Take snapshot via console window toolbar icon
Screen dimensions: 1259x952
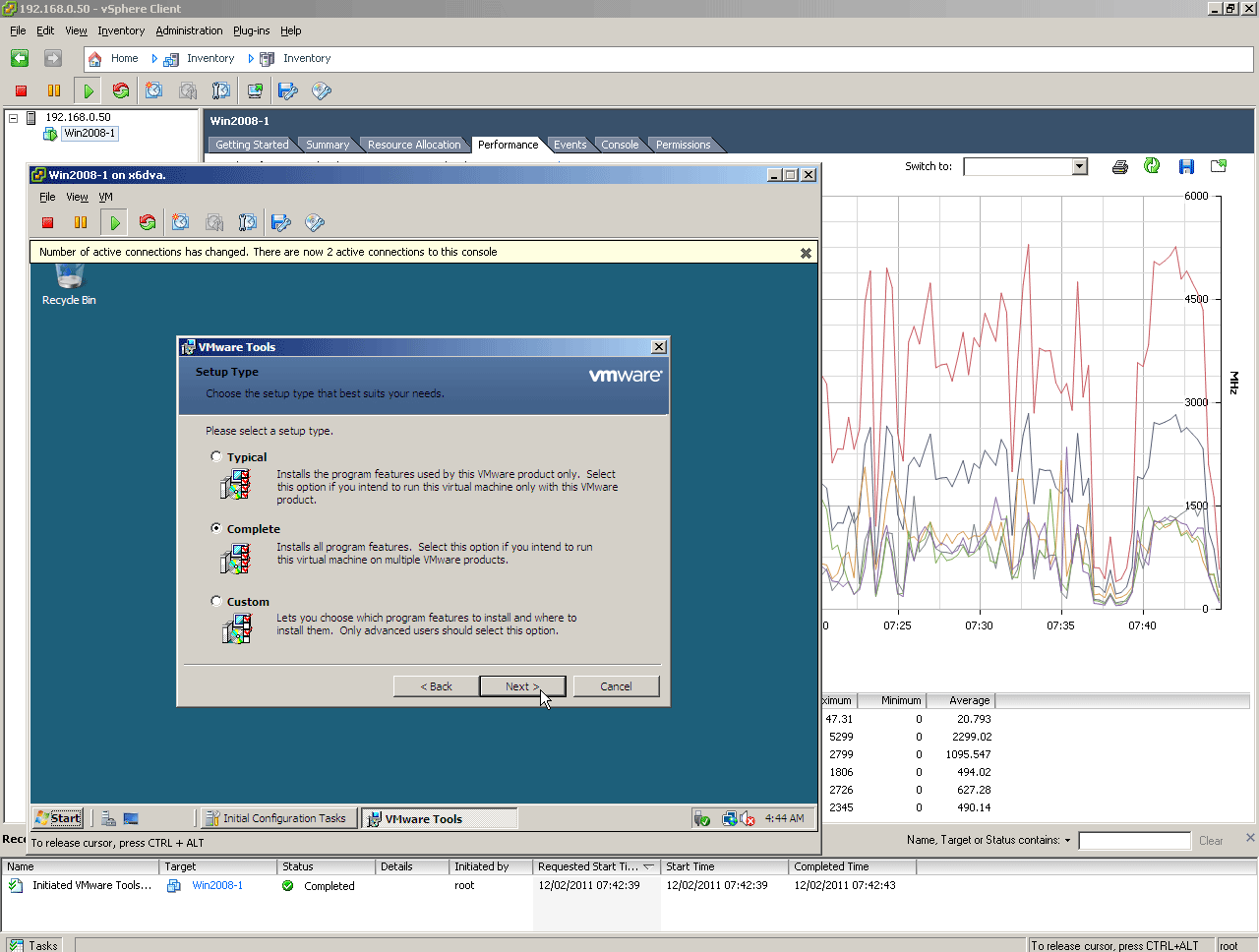click(x=181, y=222)
